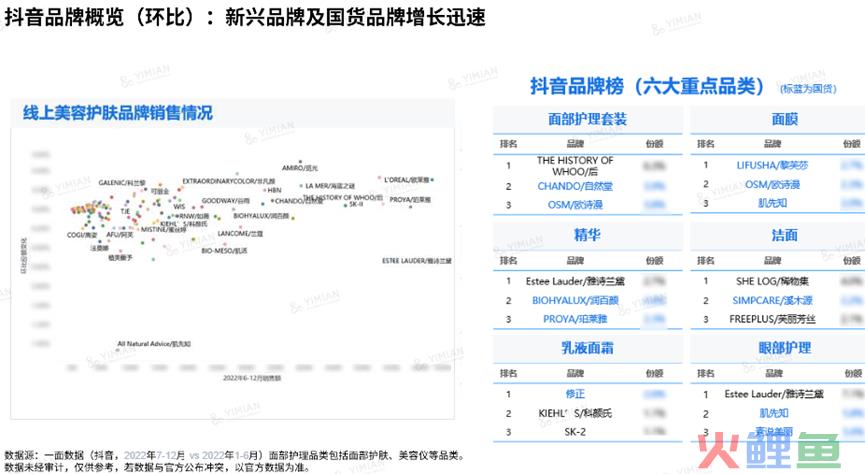Click the ESTEE LAUDER/雅诗兰黛 label in the scatter chart
The width and height of the screenshot is (865, 474).
(x=417, y=261)
